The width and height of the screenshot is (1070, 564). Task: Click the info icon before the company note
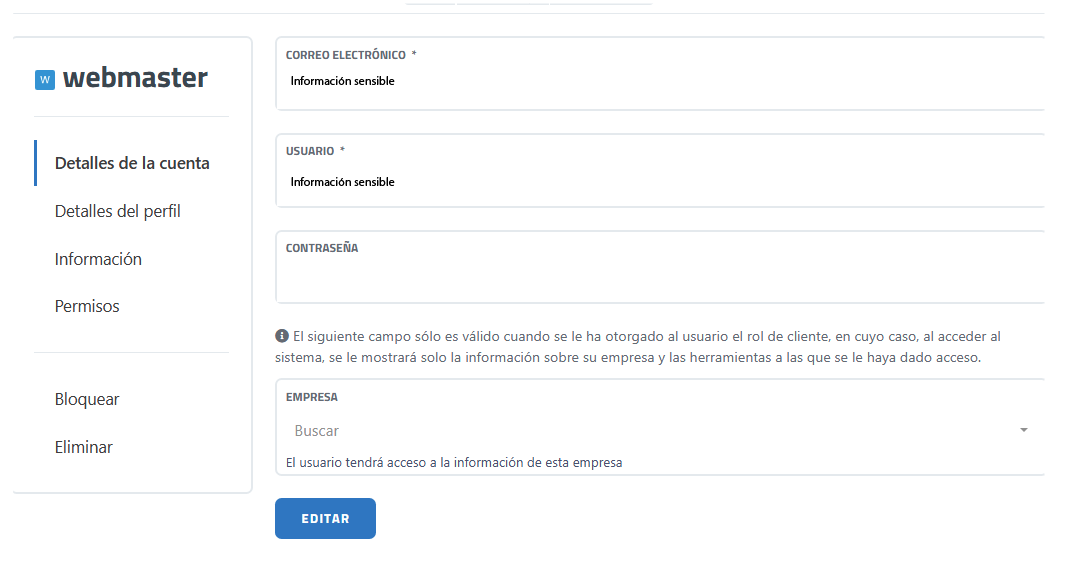pos(282,336)
